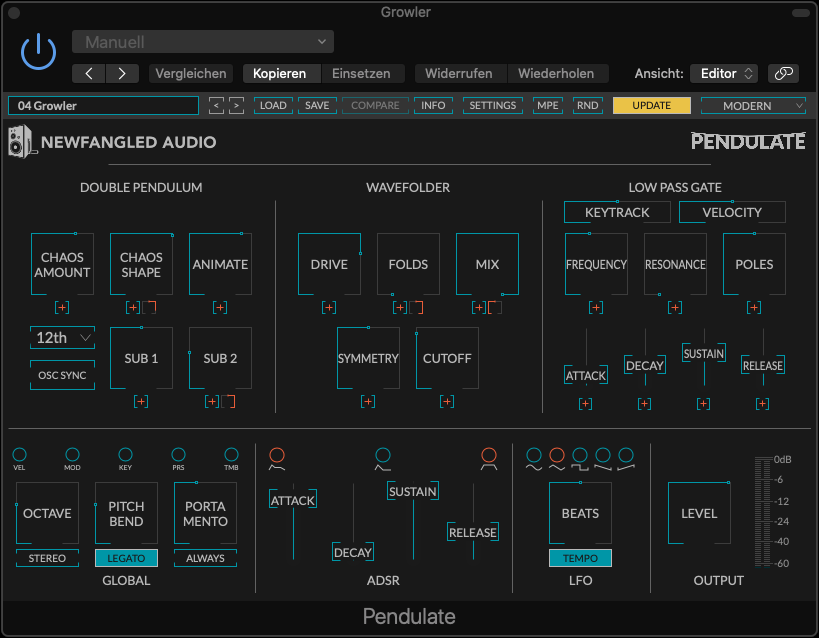Select the square wave LFO shape

557,455
